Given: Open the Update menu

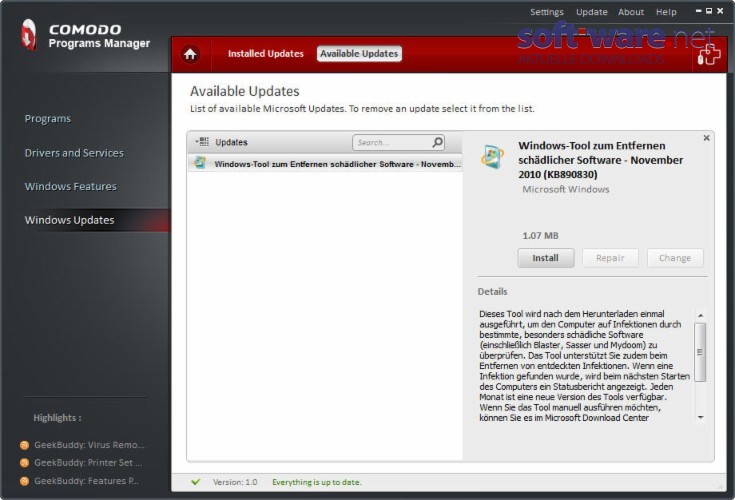Looking at the screenshot, I should pos(592,12).
